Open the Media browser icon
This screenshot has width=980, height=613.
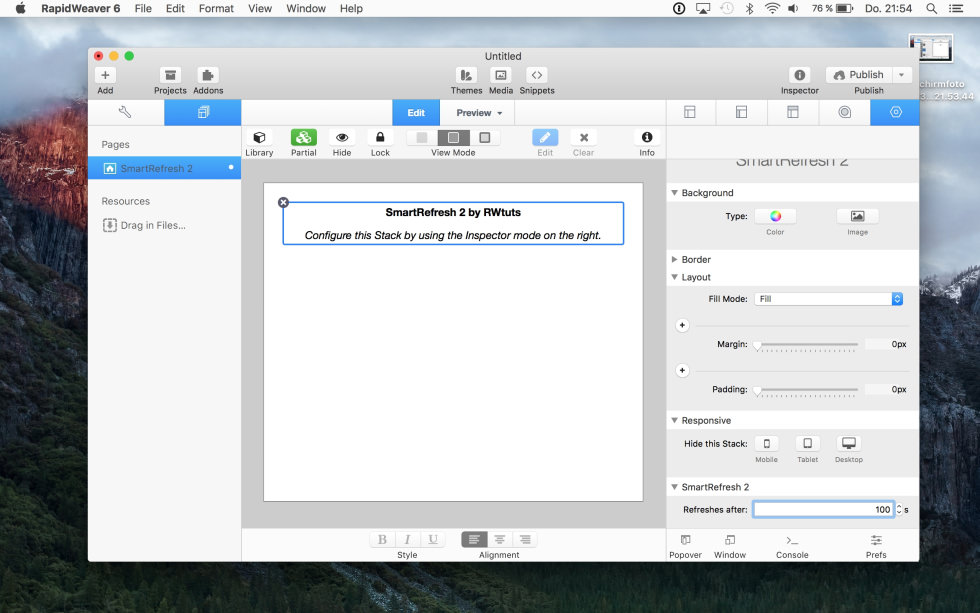coord(501,75)
